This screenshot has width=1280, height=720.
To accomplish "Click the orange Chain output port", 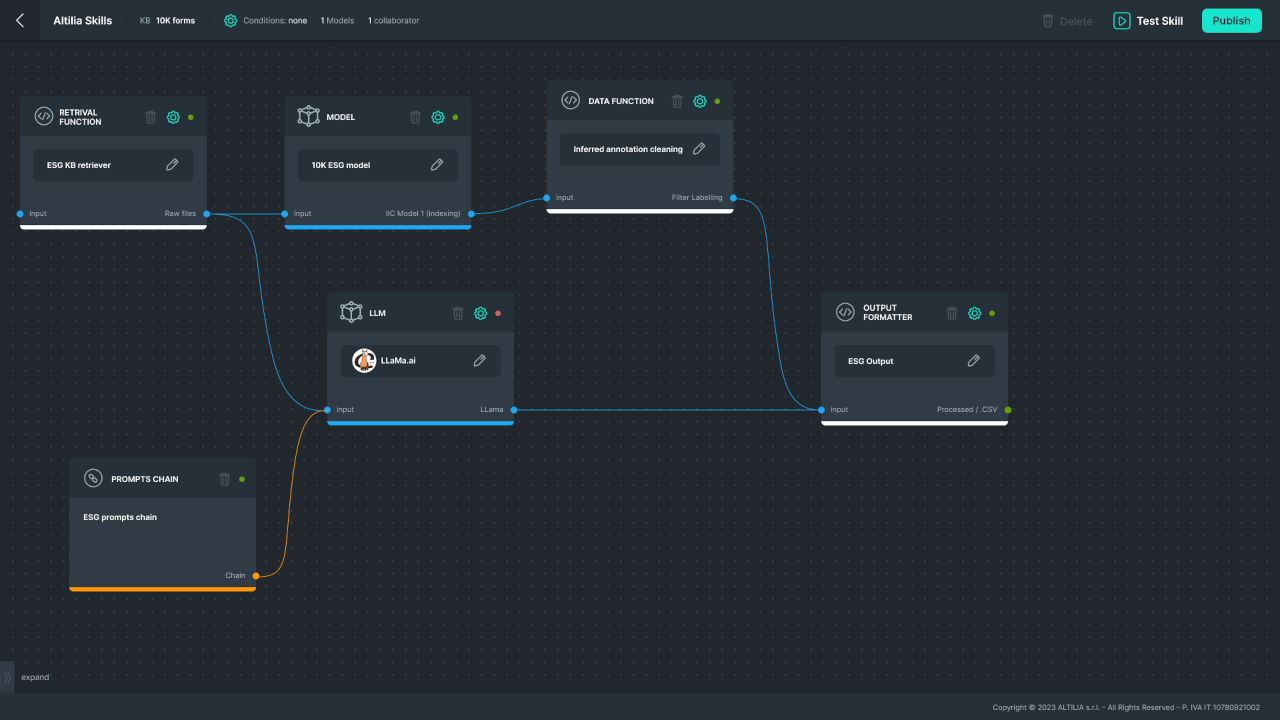I will pos(256,576).
